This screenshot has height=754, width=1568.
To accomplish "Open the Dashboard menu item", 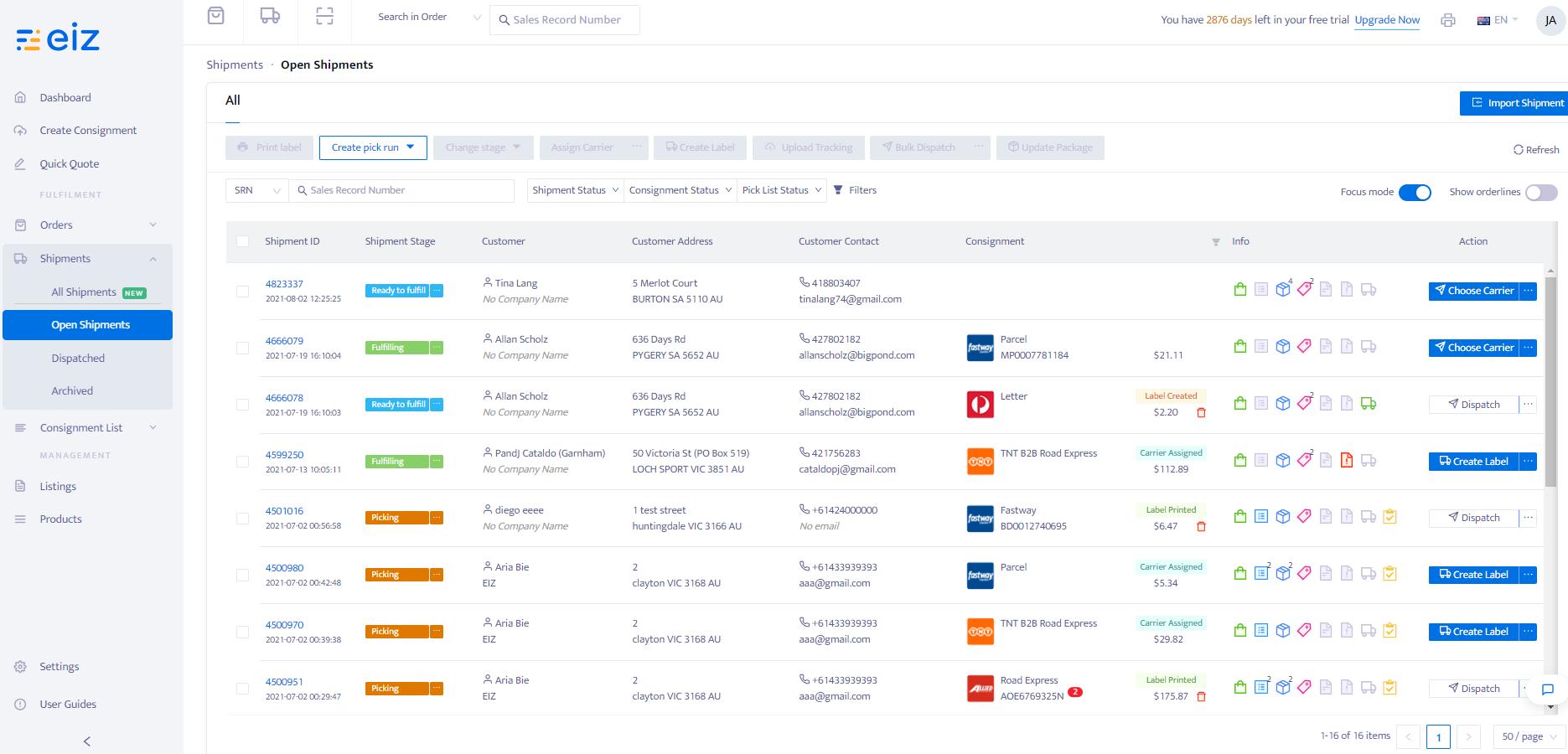I will [65, 97].
